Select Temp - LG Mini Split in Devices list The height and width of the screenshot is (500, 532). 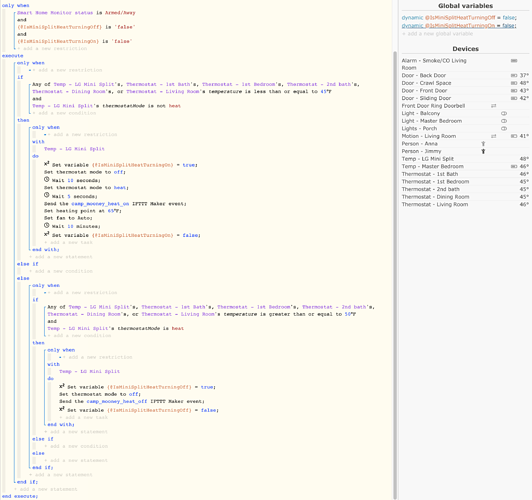[428, 159]
